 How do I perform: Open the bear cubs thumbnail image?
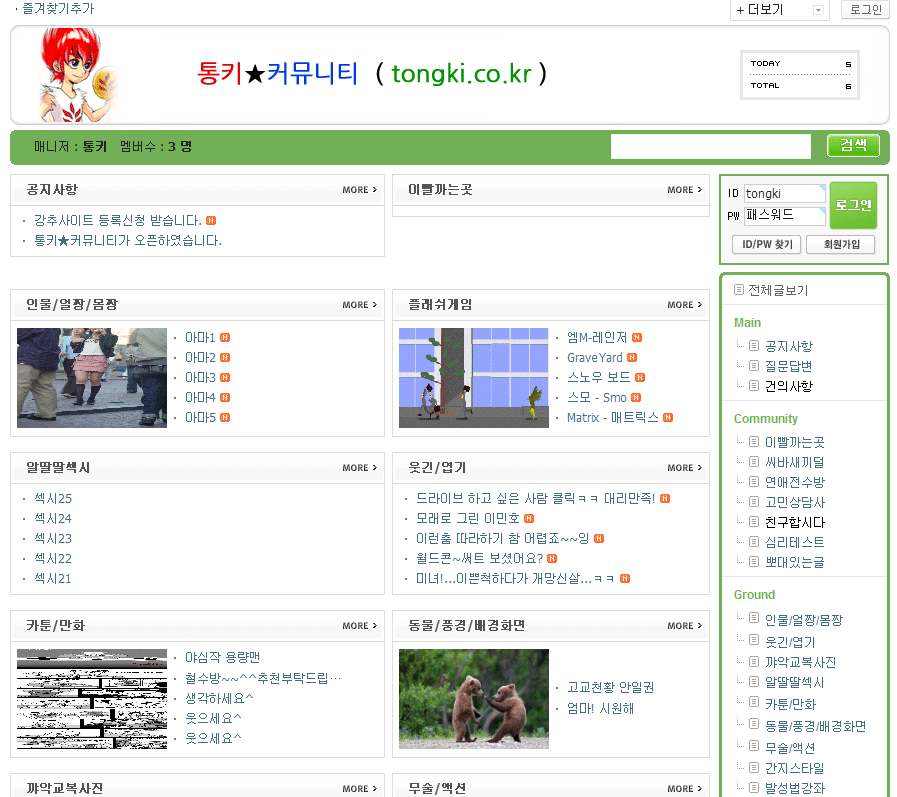[473, 699]
